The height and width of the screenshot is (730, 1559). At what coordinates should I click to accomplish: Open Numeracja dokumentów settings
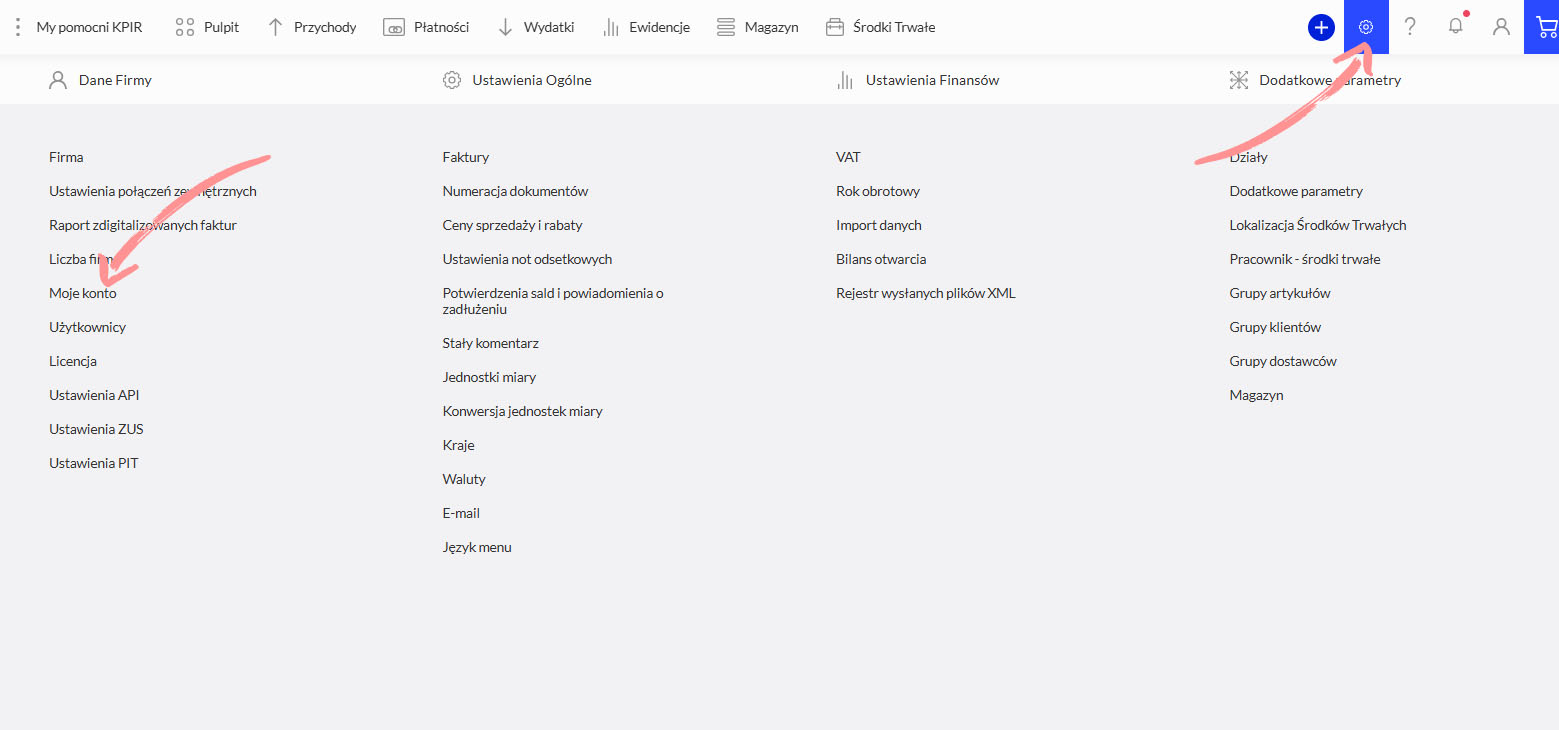pyautogui.click(x=515, y=191)
